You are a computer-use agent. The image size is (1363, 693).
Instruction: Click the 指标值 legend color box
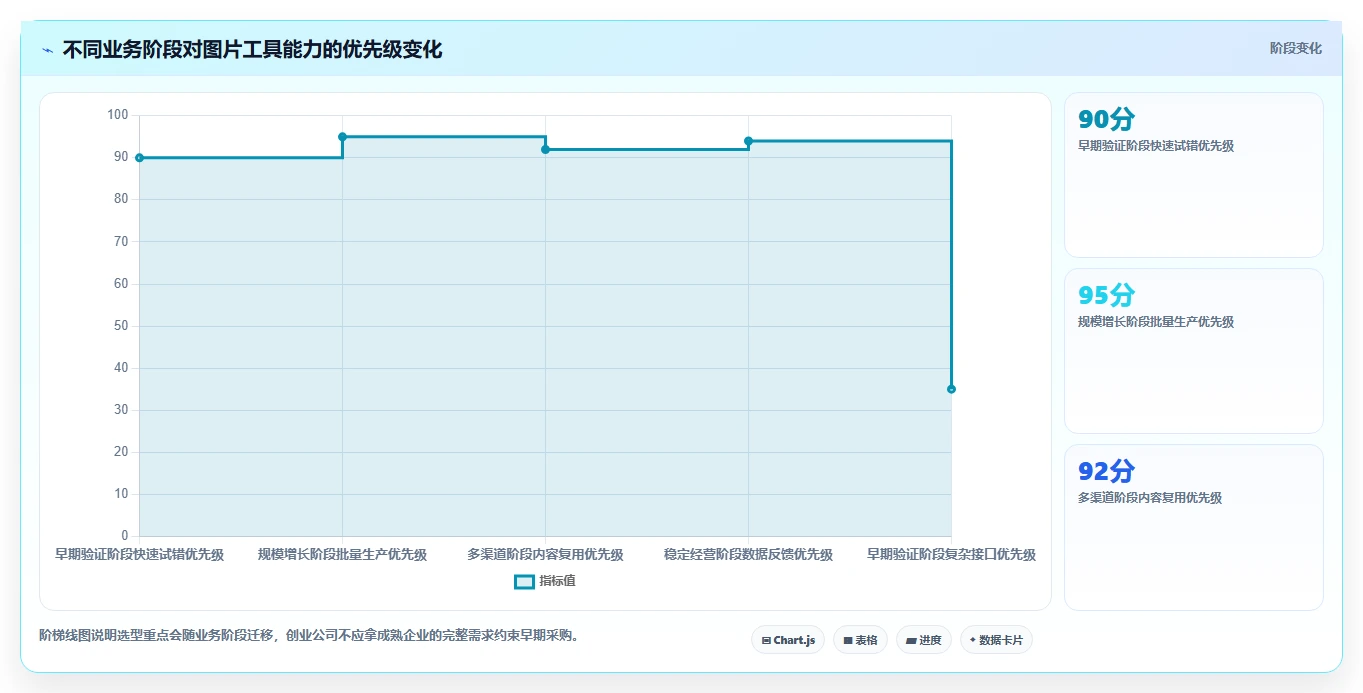pyautogui.click(x=524, y=581)
